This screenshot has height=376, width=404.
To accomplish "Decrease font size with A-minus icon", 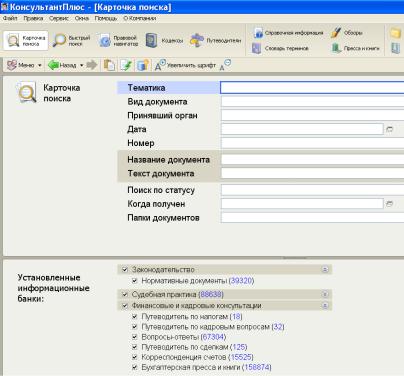I will coord(225,65).
